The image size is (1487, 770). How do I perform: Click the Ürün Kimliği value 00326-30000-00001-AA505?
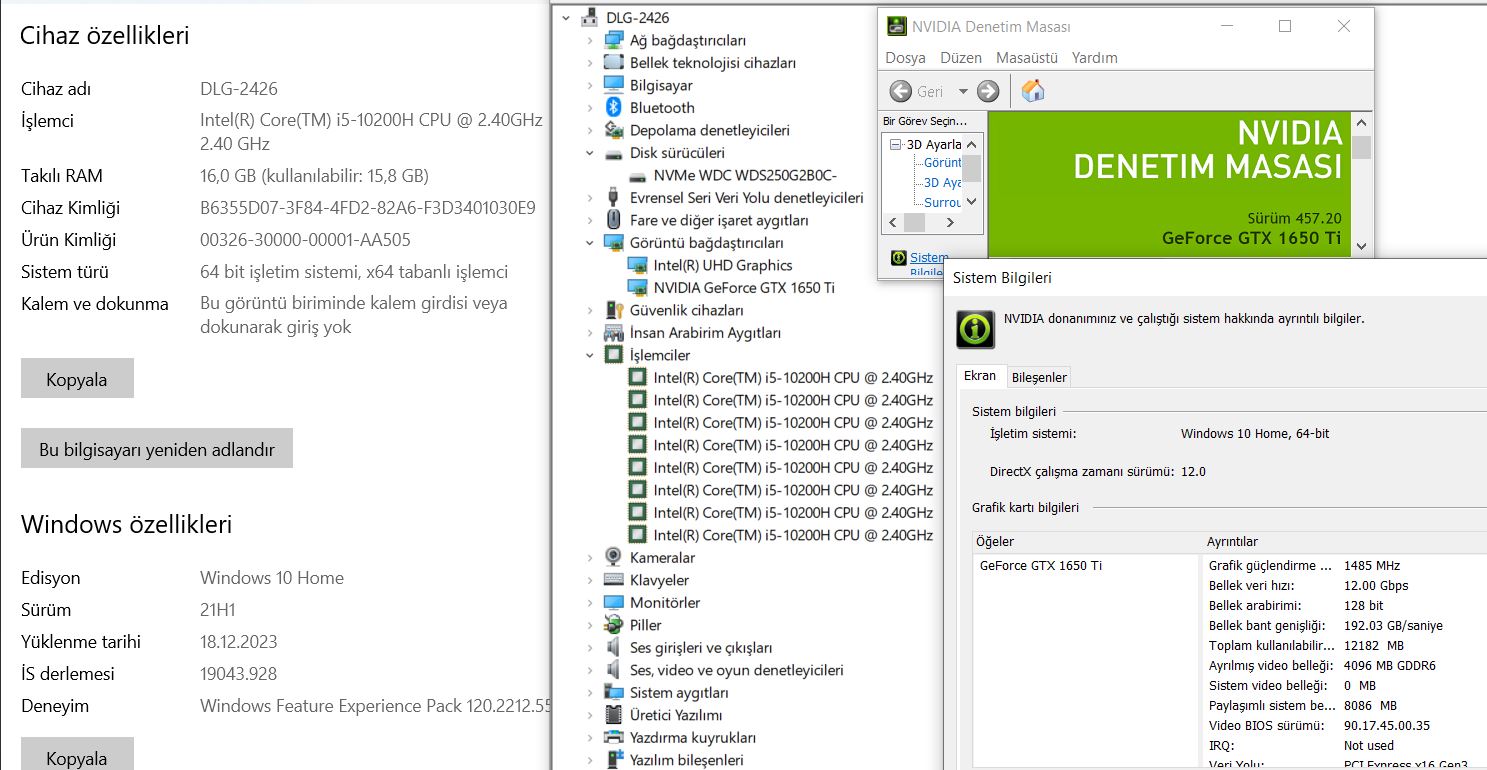point(305,240)
